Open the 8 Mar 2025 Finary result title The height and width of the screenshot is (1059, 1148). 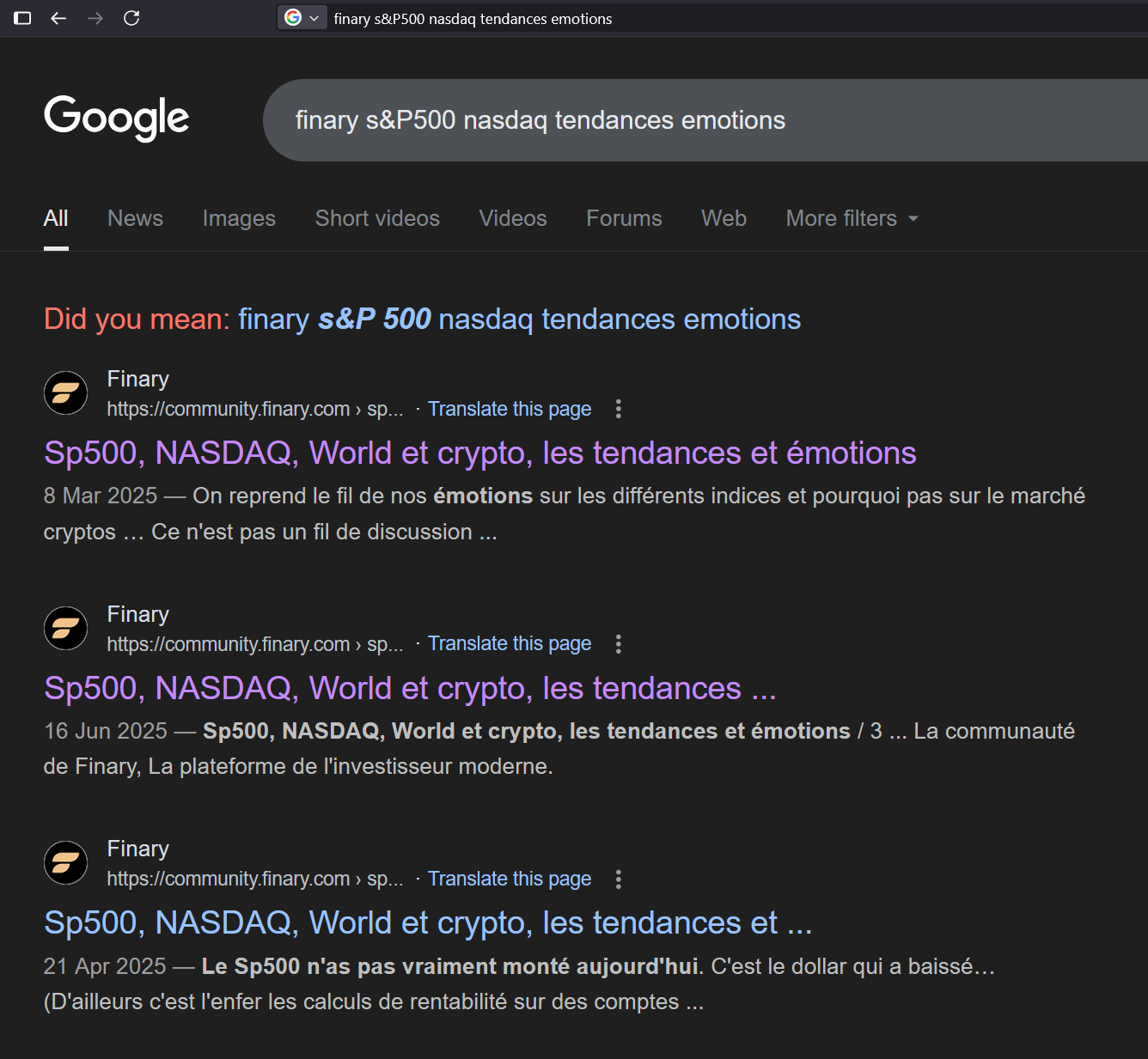pos(479,453)
